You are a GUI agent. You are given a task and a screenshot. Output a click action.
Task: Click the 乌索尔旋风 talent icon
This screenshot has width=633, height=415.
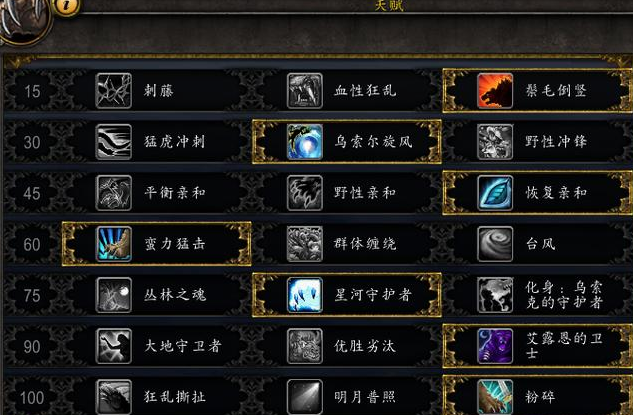click(x=305, y=142)
